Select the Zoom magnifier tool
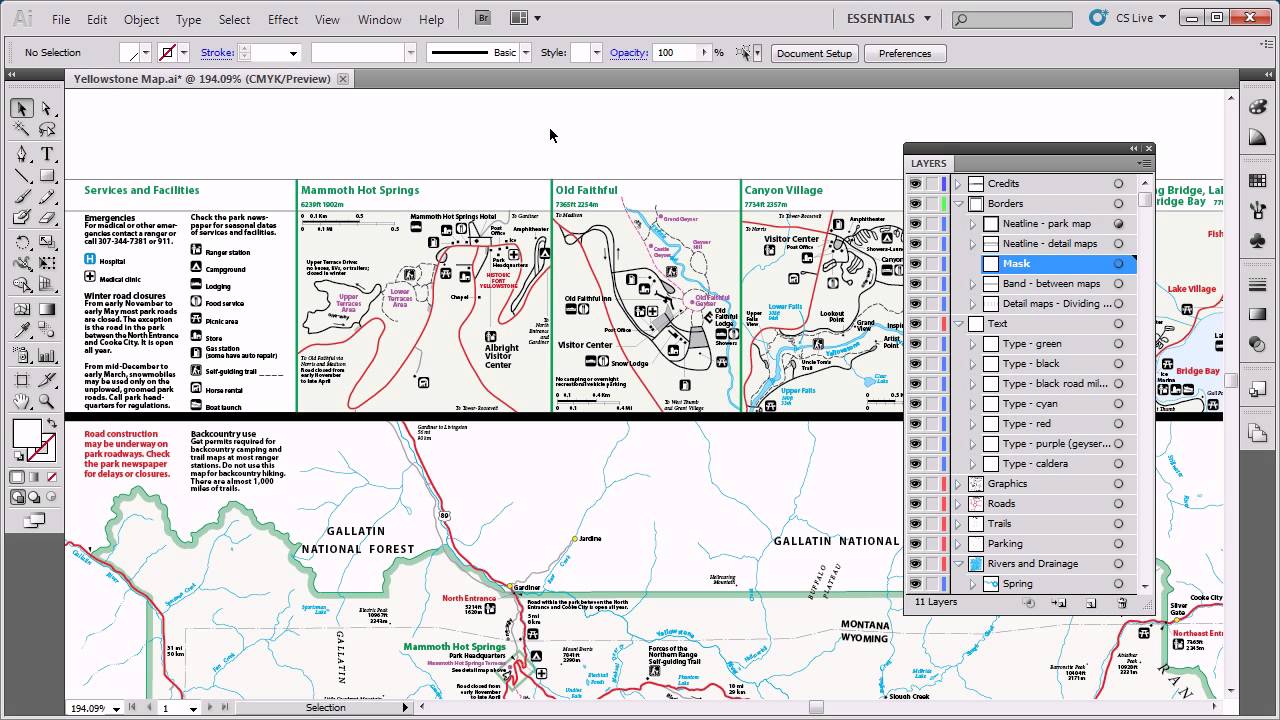 click(x=46, y=401)
